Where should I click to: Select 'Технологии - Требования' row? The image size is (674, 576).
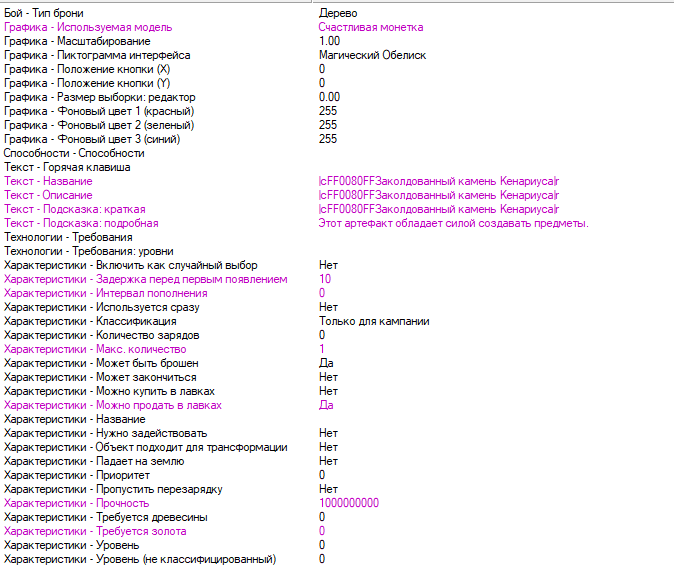click(x=68, y=238)
